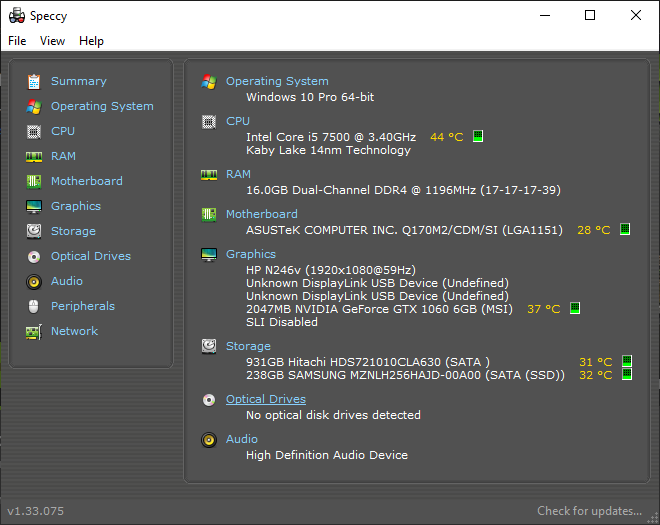
Task: Click the CPU chip icon in summary panel
Action: pyautogui.click(x=209, y=122)
